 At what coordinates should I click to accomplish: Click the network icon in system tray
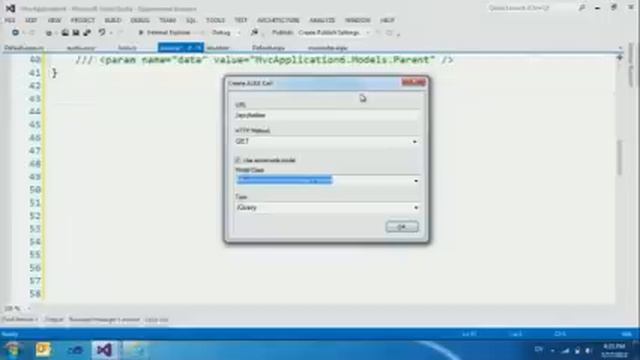pos(565,351)
